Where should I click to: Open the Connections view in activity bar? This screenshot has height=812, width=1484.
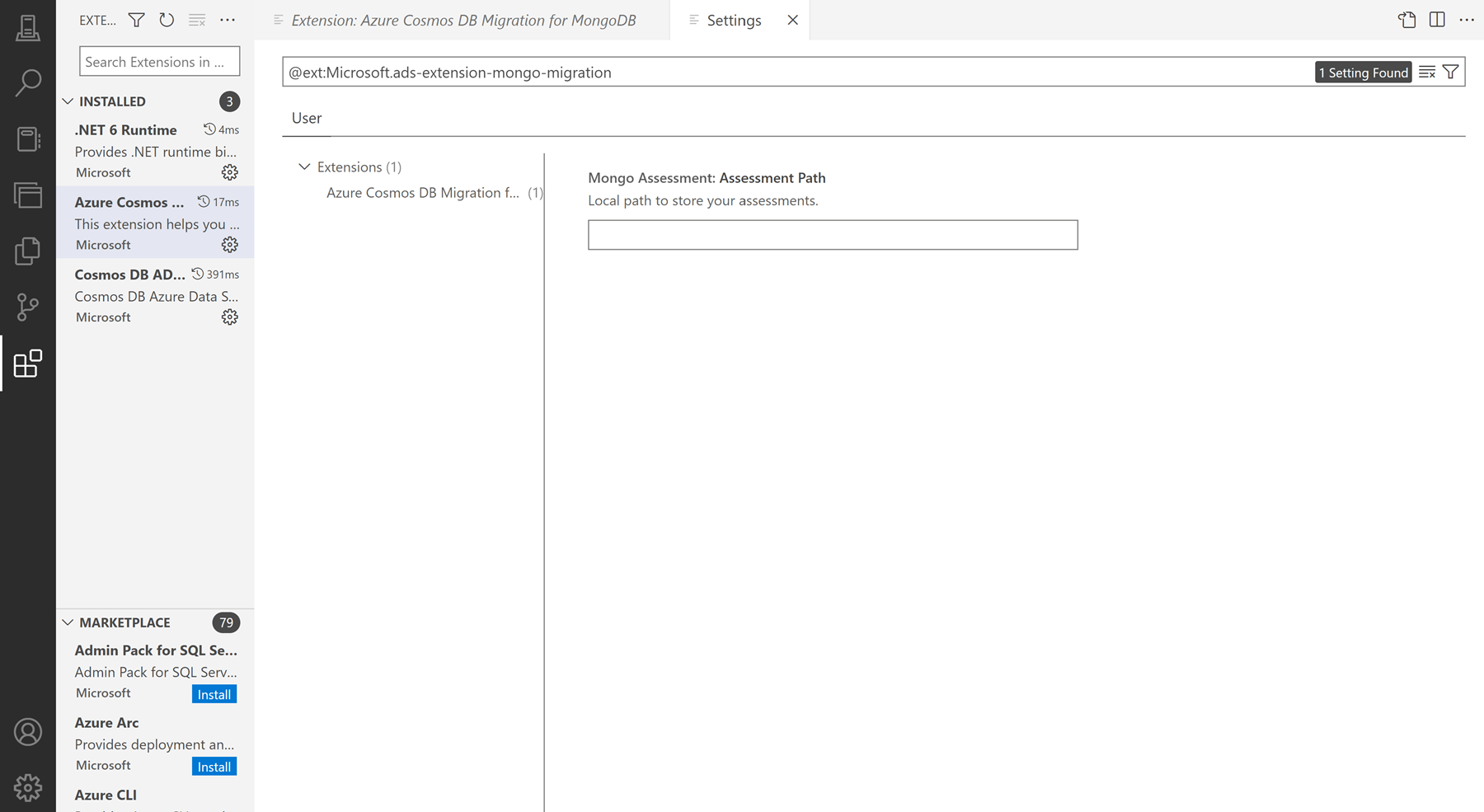[28, 28]
